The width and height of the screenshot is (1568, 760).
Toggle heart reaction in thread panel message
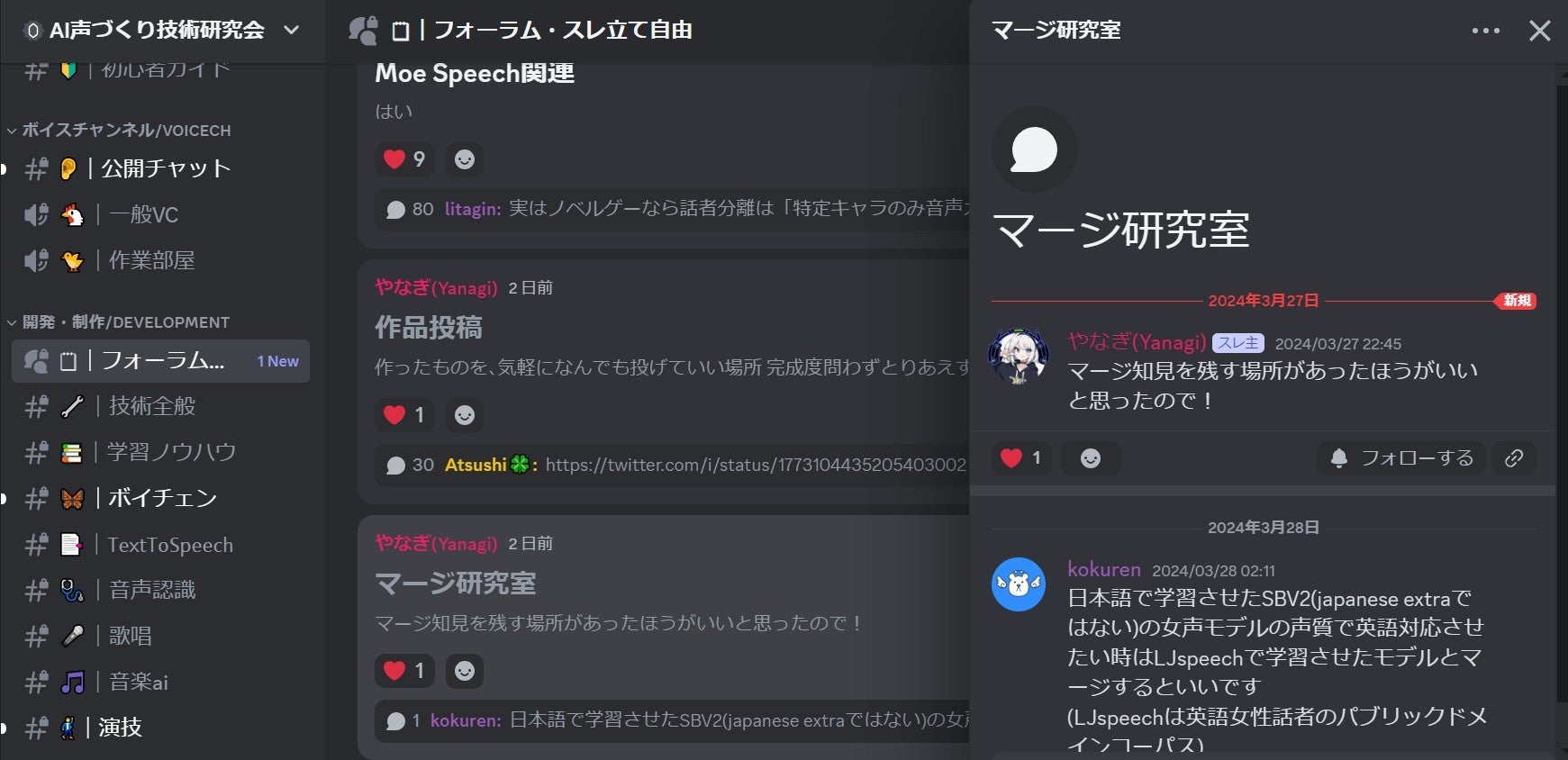tap(1021, 458)
